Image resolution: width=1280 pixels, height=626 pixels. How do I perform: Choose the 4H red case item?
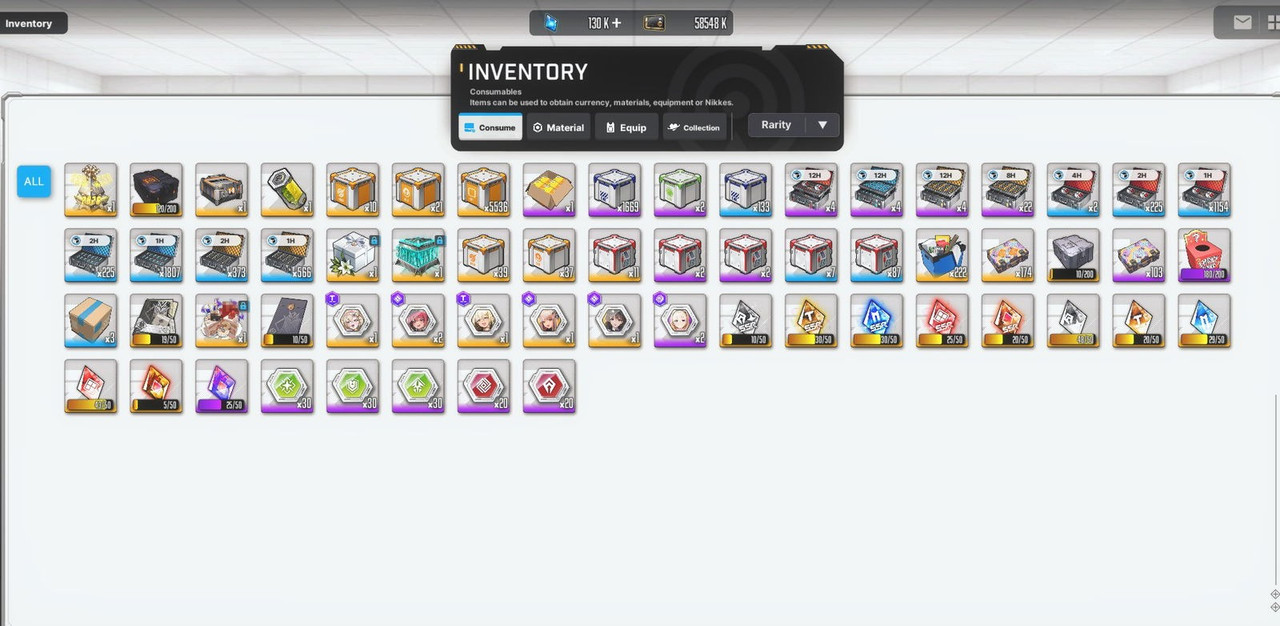click(1073, 190)
